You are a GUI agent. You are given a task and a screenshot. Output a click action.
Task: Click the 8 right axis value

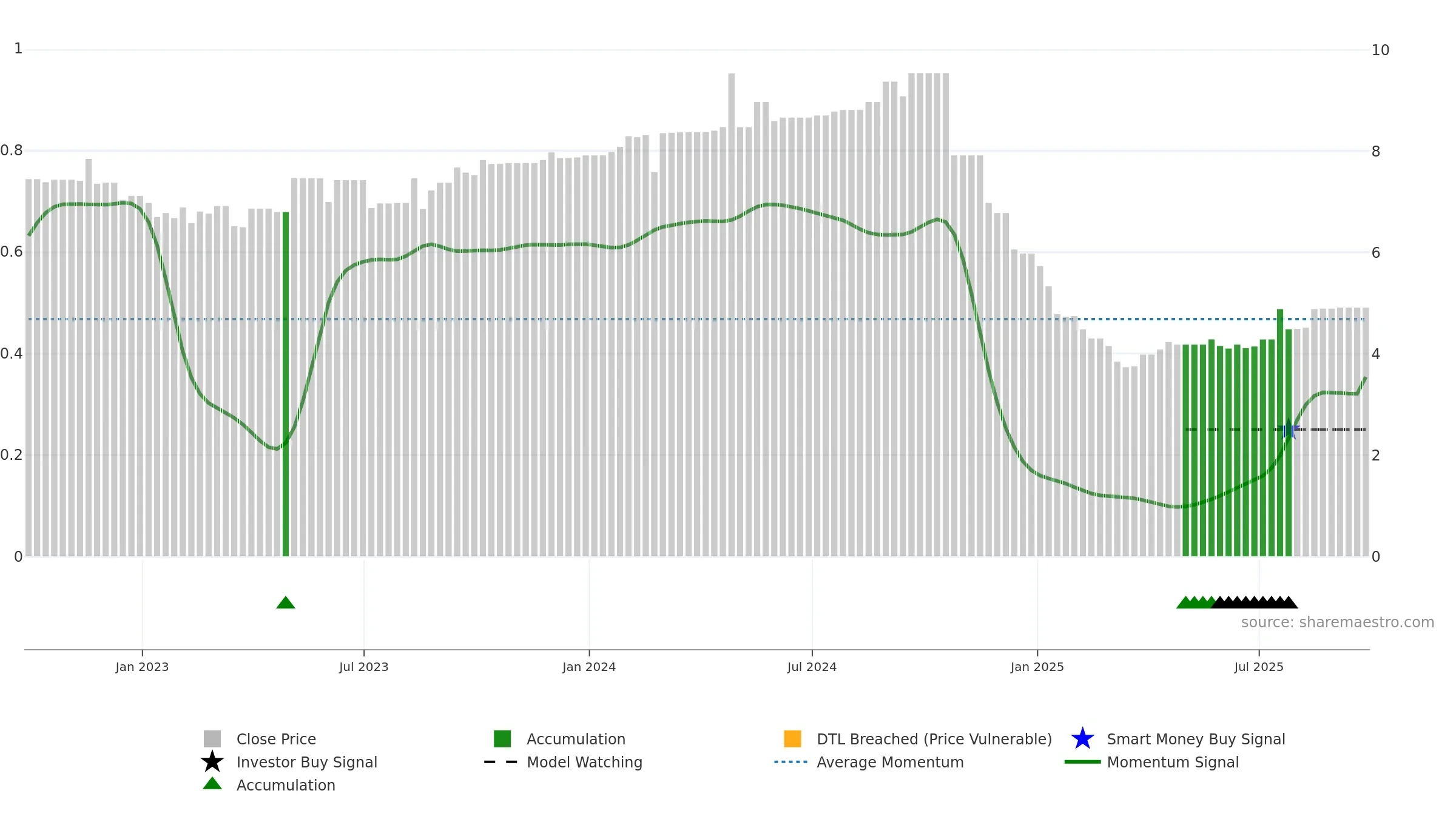tap(1376, 152)
